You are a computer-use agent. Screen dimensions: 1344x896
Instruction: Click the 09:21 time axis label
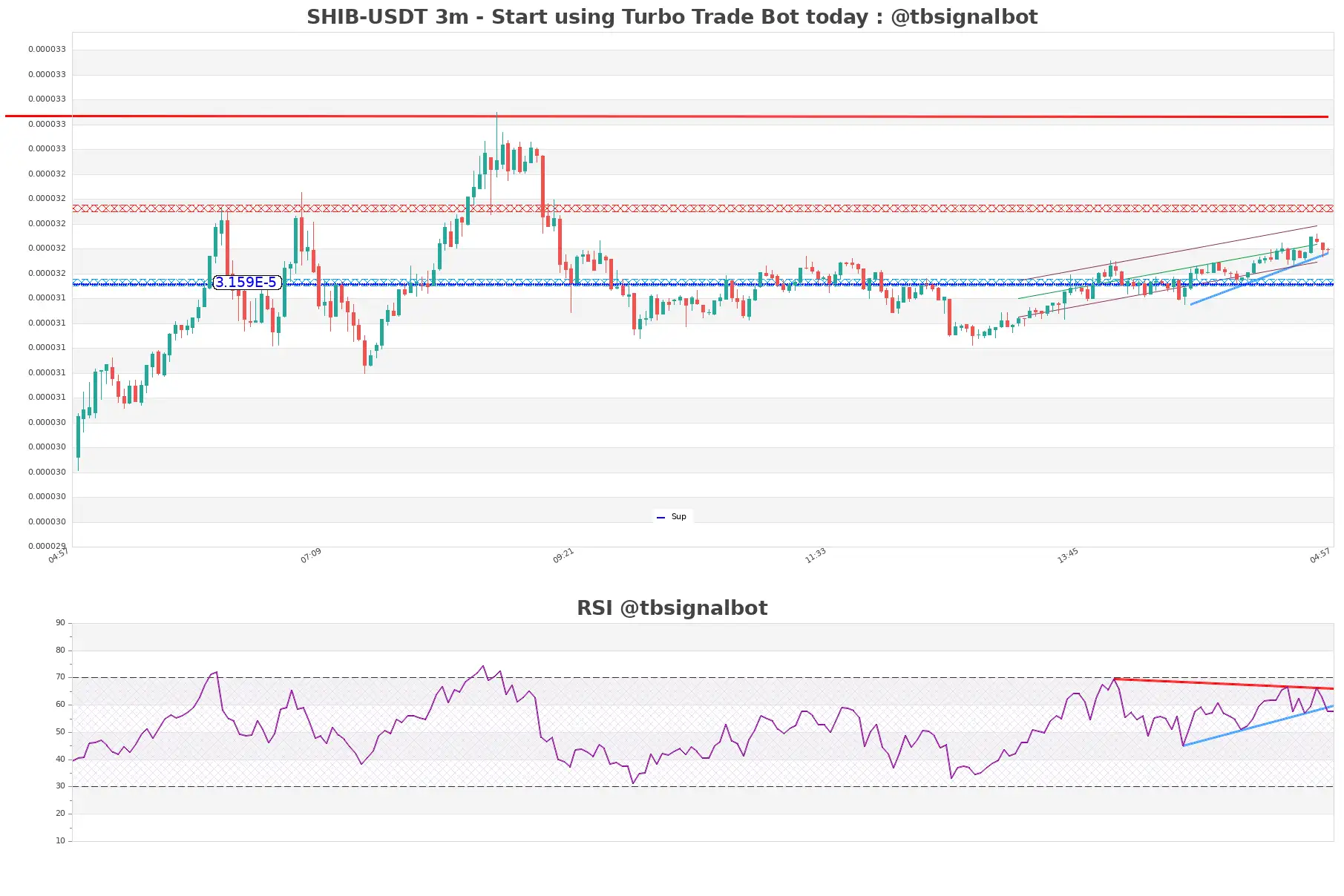[x=563, y=556]
